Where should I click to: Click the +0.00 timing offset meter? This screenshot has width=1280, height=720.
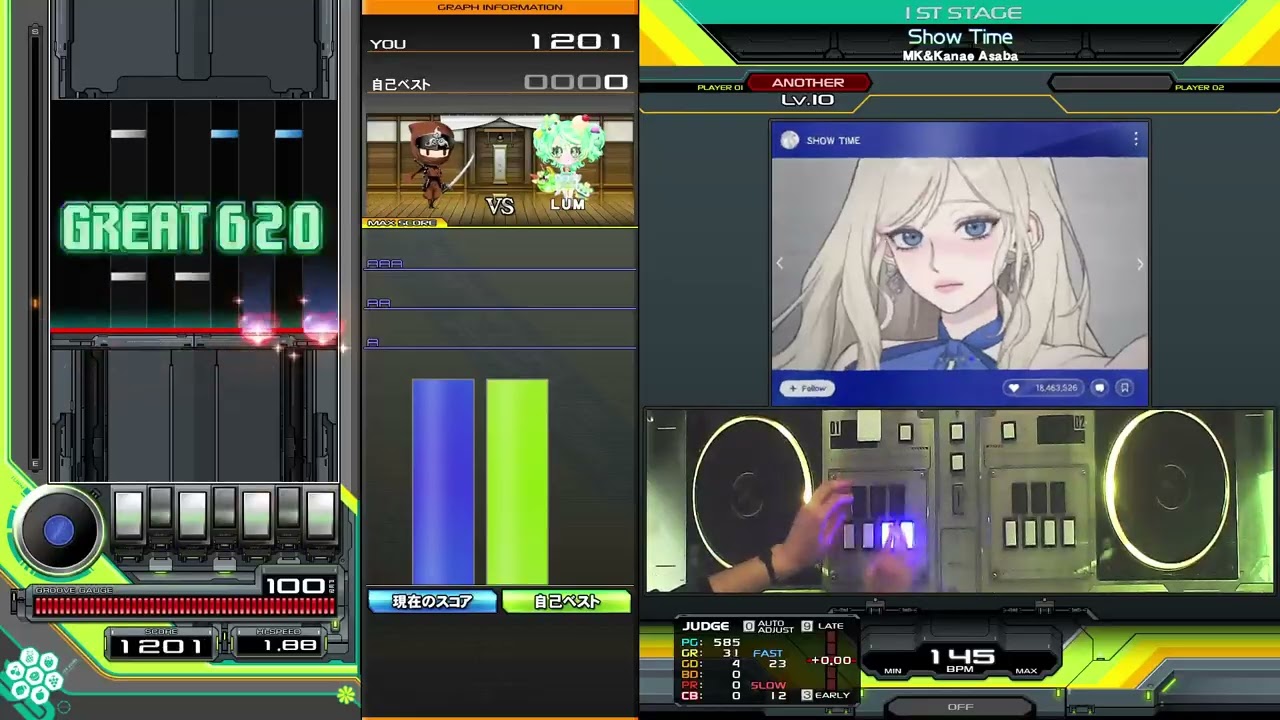831,660
